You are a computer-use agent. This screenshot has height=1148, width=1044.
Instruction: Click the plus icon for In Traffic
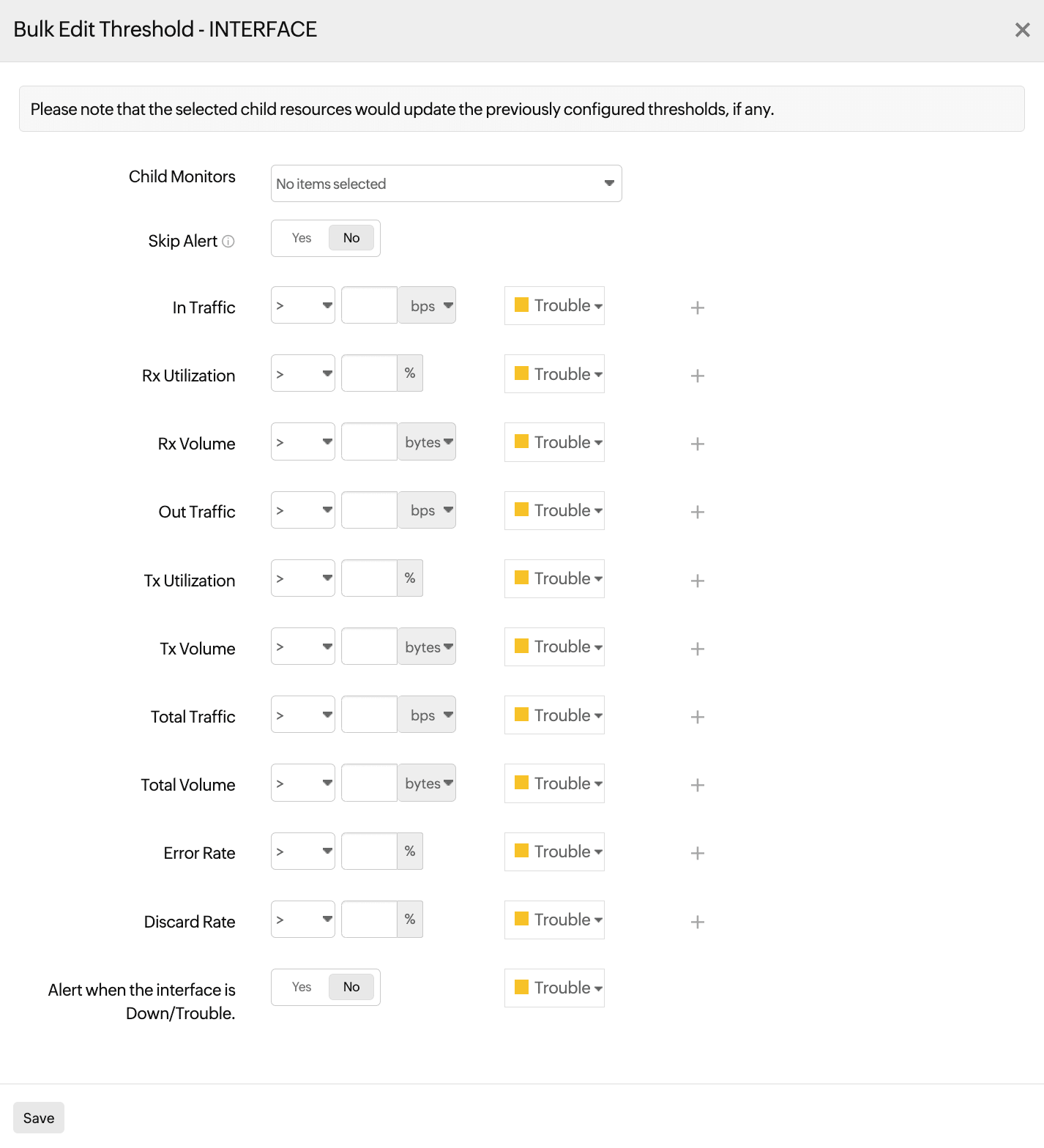[697, 307]
